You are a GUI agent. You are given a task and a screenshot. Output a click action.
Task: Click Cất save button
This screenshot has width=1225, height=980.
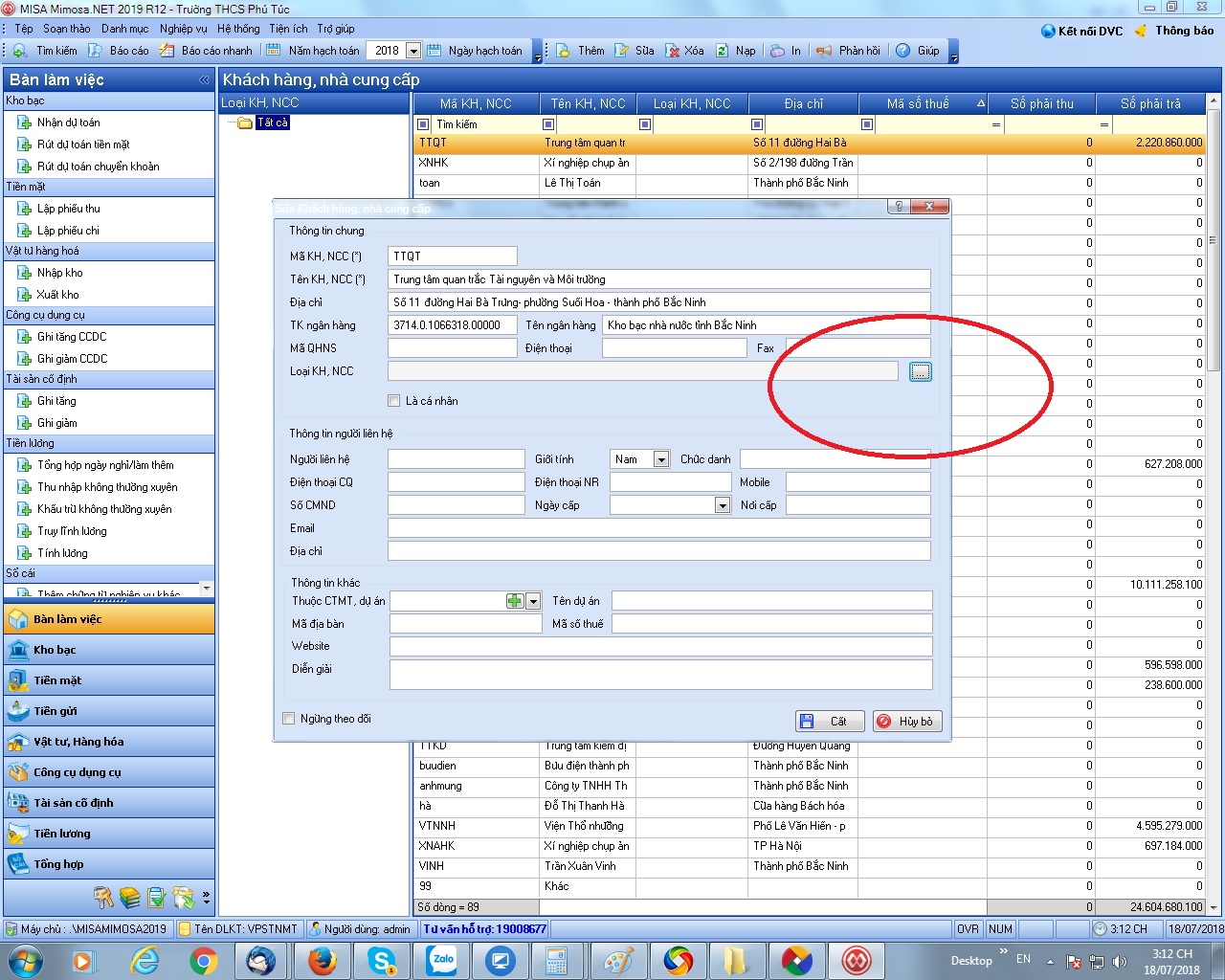pos(830,722)
